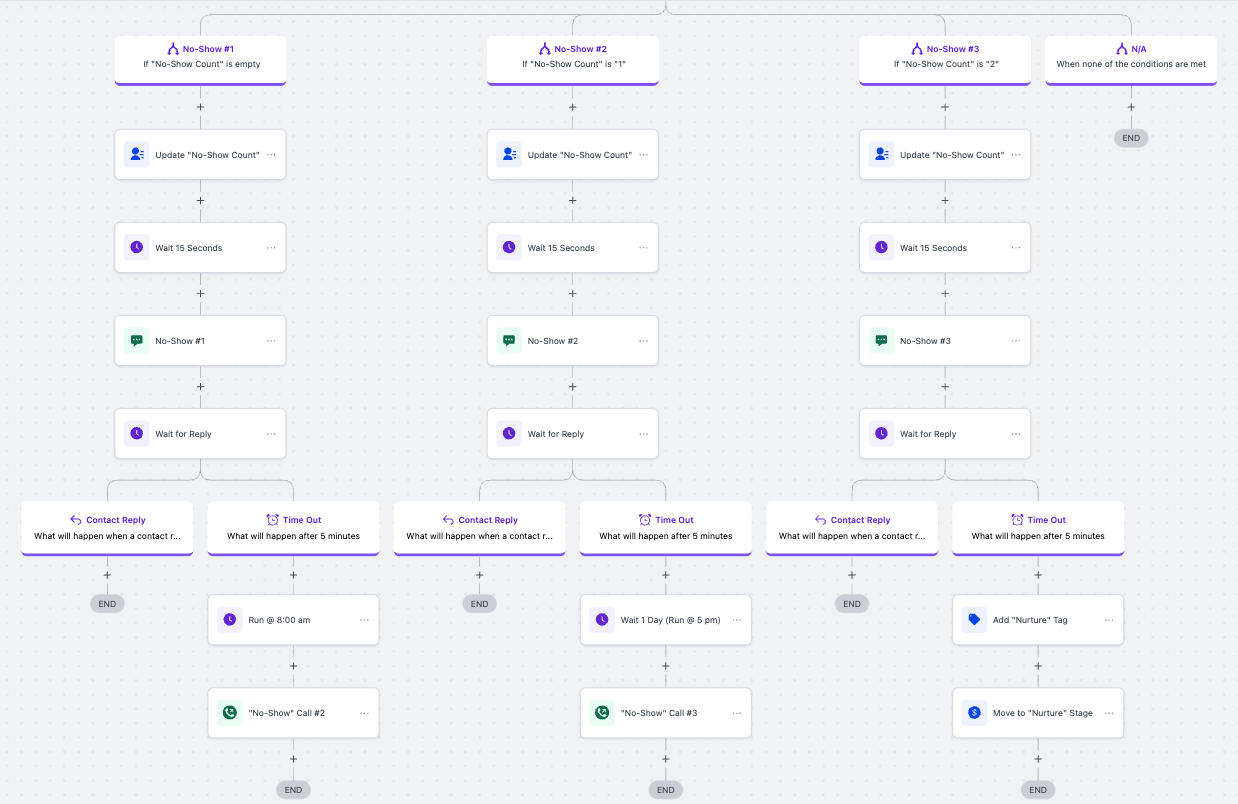This screenshot has width=1238, height=804.
Task: Open three-dot menu on Add "Nurture" Tag
Action: (x=1109, y=620)
